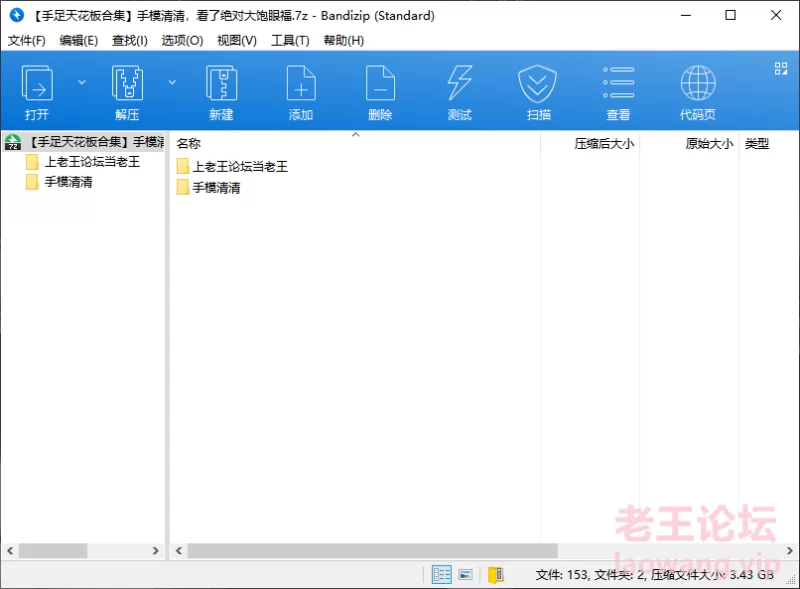Select 手模清清 folder in file list
This screenshot has height=589, width=800.
(x=216, y=187)
